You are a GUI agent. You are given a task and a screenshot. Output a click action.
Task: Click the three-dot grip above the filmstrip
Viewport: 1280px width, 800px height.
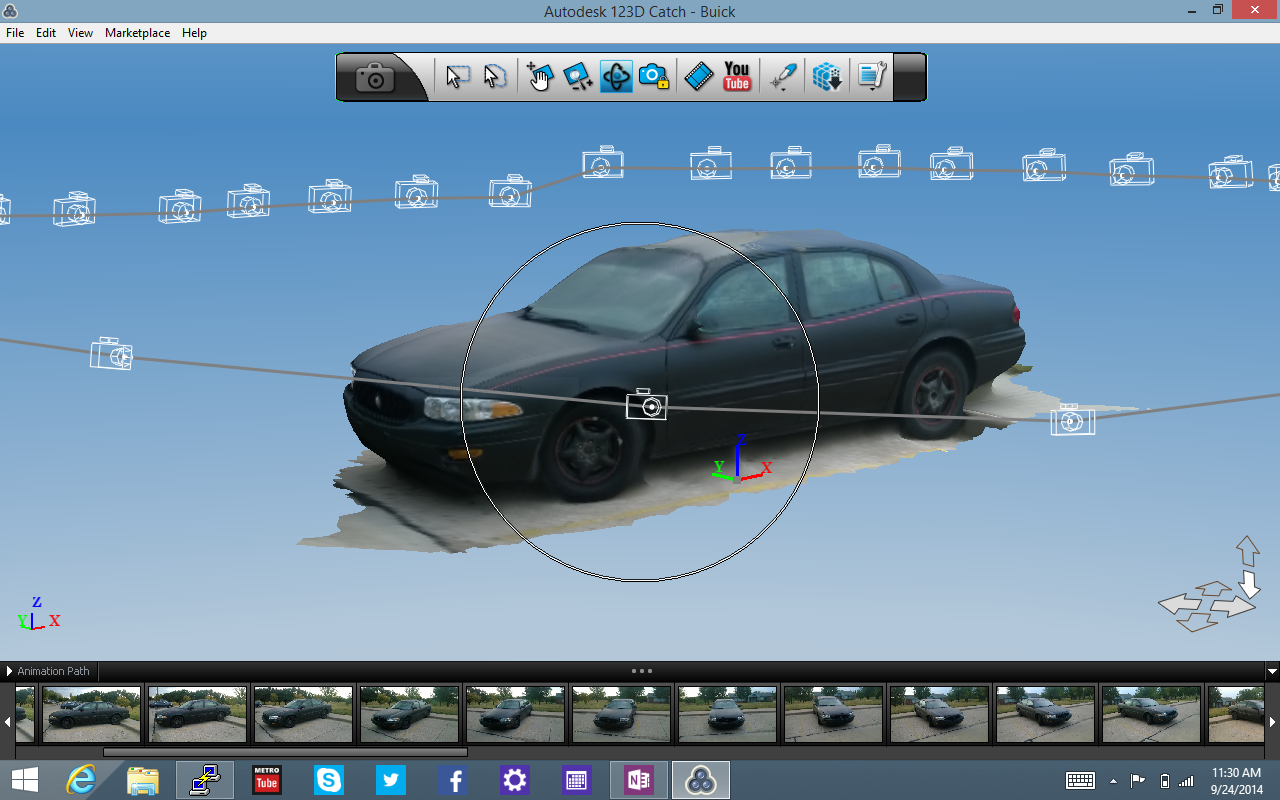642,671
